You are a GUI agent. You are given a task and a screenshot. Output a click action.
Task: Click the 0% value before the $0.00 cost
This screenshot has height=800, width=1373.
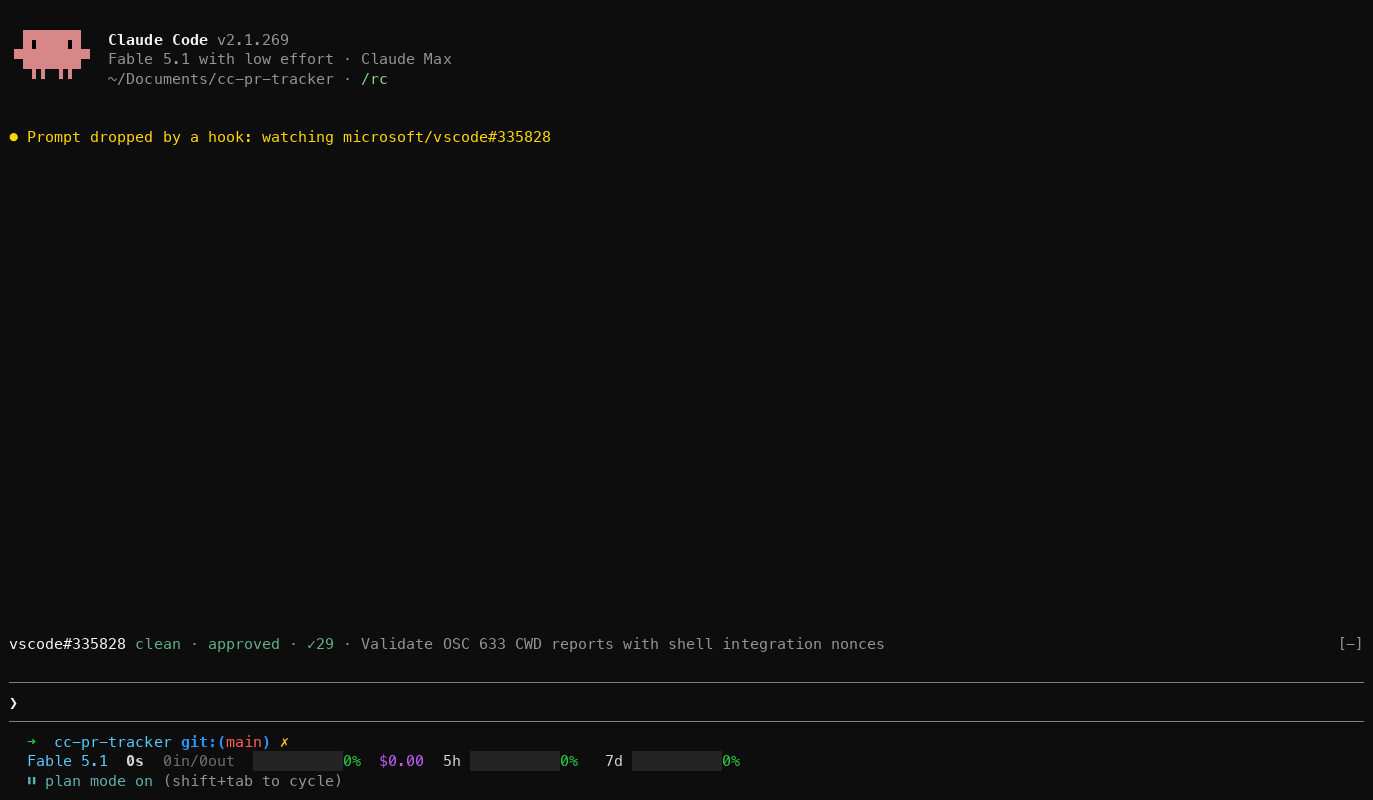point(352,761)
